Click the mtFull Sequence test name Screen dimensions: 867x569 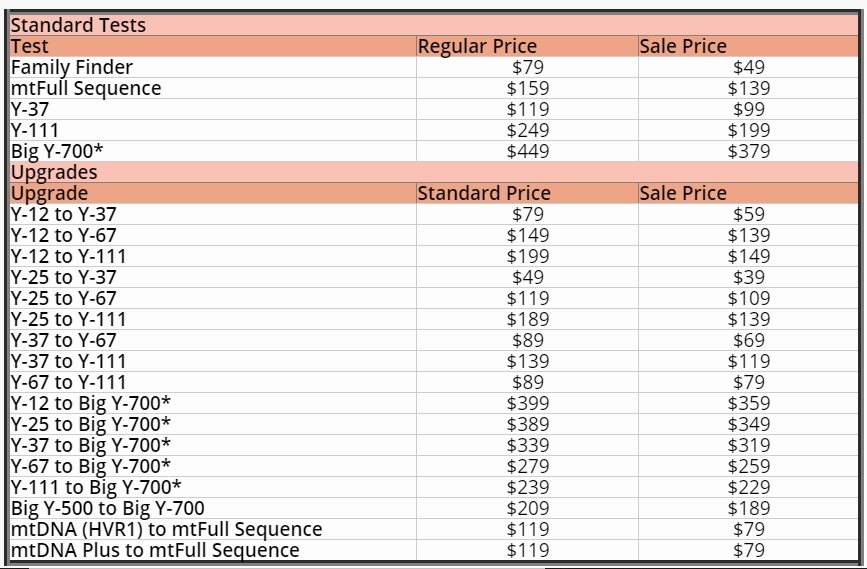(86, 88)
